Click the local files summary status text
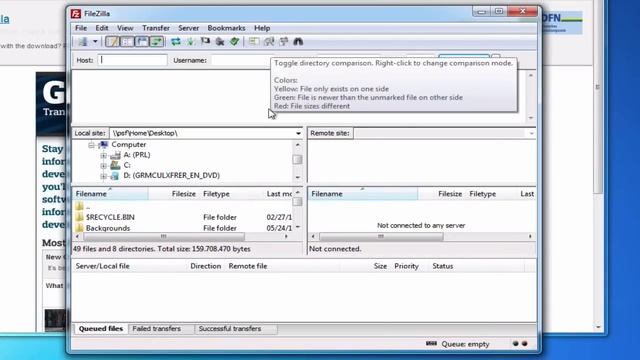This screenshot has width=640, height=360. (x=162, y=249)
